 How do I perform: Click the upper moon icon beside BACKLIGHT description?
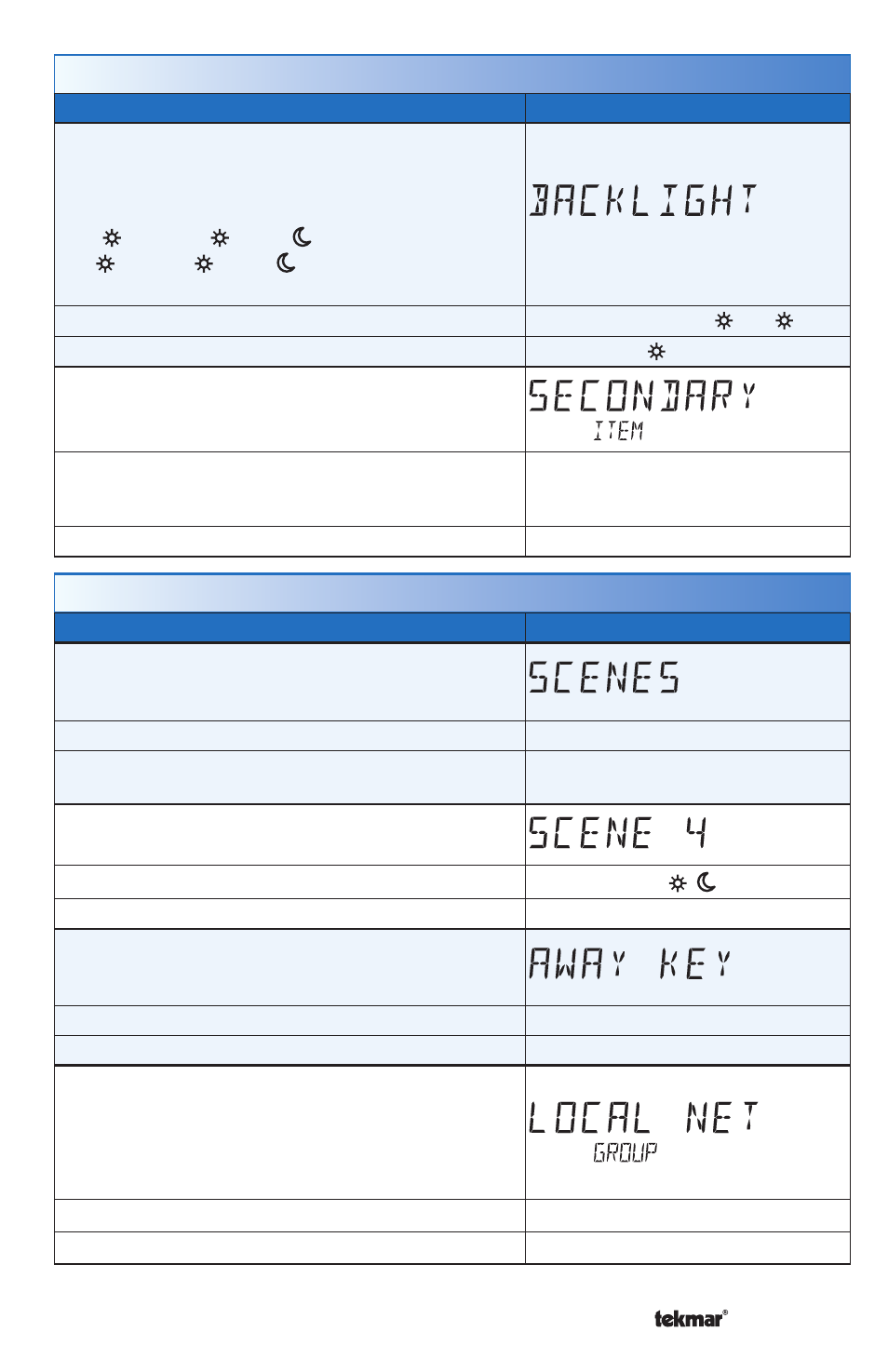tap(302, 237)
